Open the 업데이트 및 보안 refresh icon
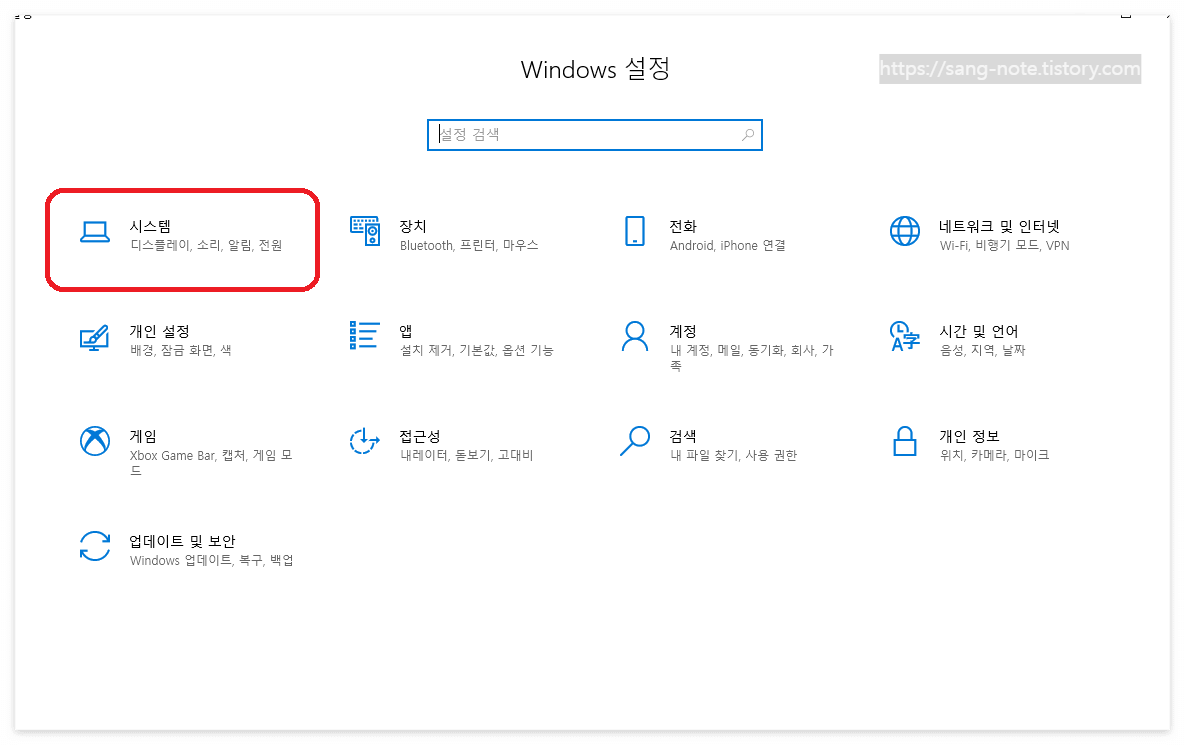Viewport: 1185px width, 745px height. (x=94, y=546)
